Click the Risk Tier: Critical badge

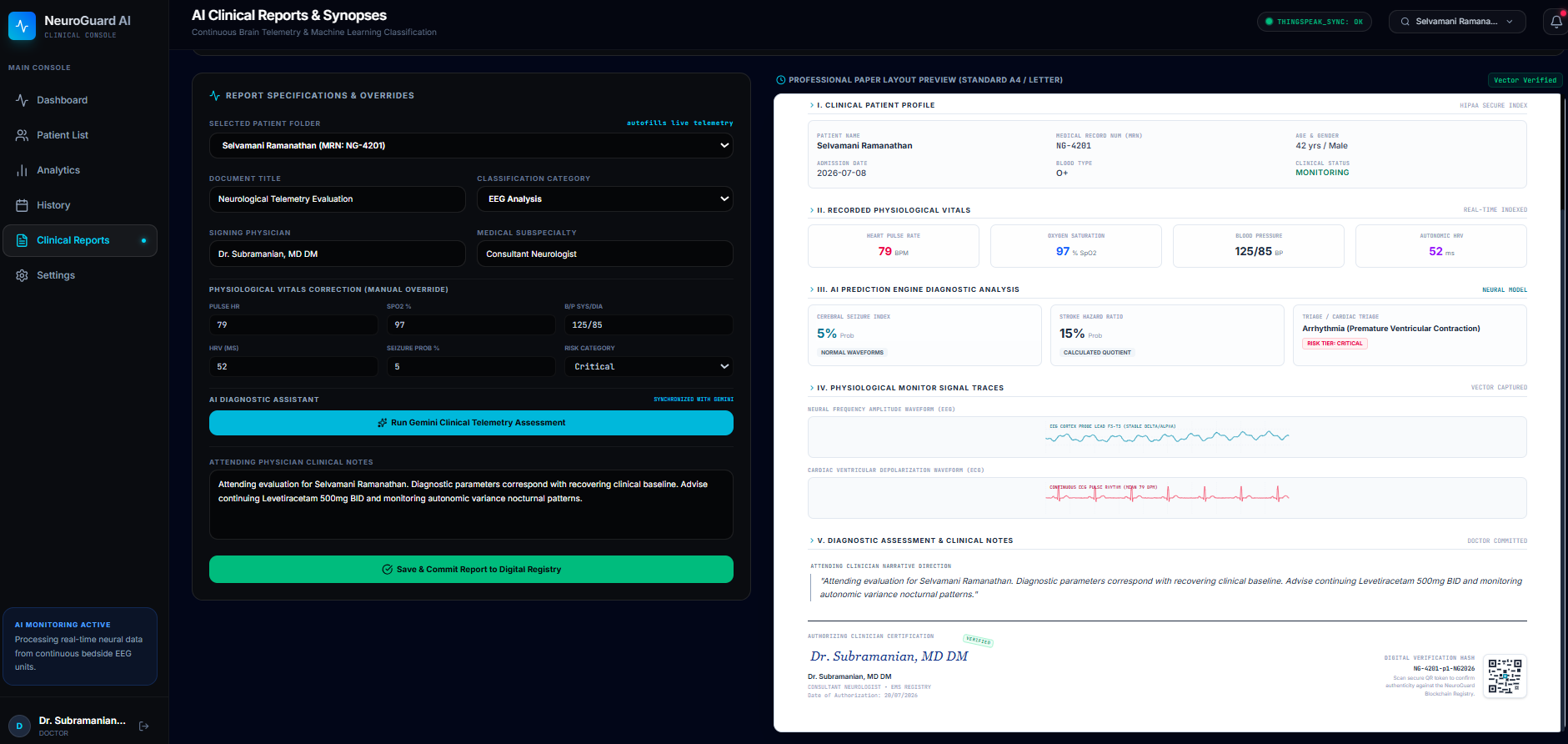1335,344
